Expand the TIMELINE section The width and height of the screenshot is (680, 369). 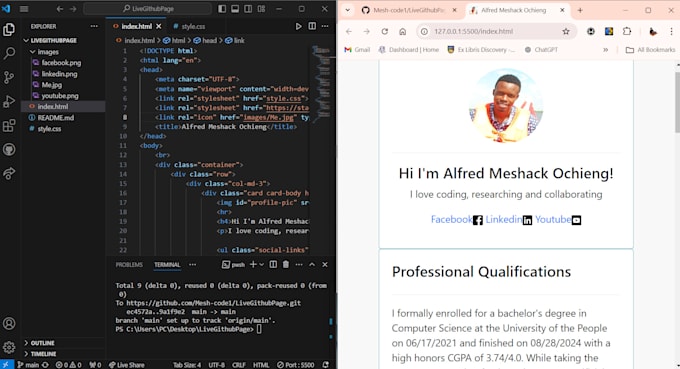point(42,354)
